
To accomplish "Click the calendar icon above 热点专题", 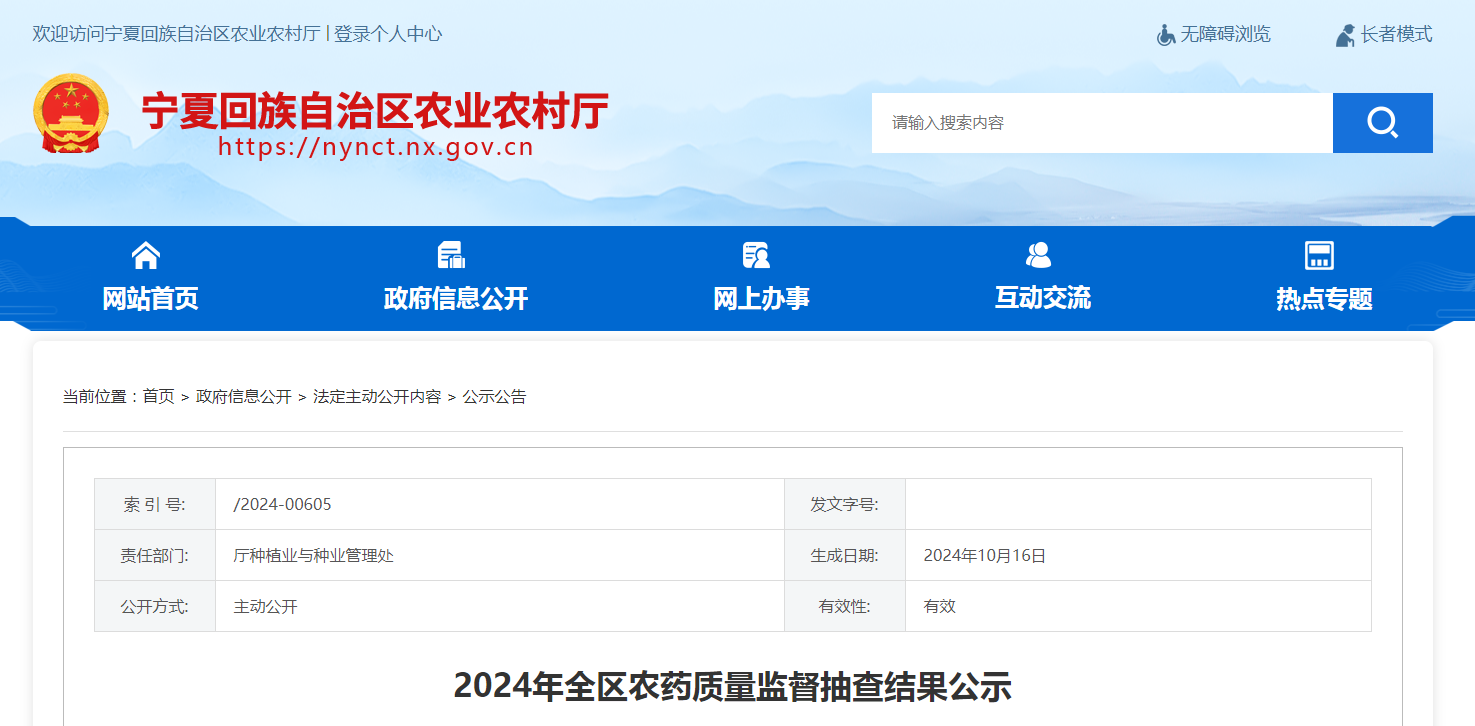I will [x=1320, y=256].
